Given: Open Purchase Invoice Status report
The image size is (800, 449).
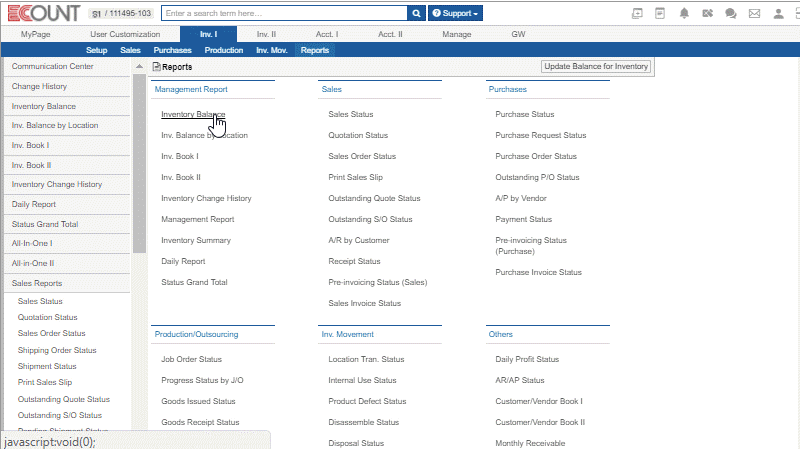Looking at the screenshot, I should point(538,272).
